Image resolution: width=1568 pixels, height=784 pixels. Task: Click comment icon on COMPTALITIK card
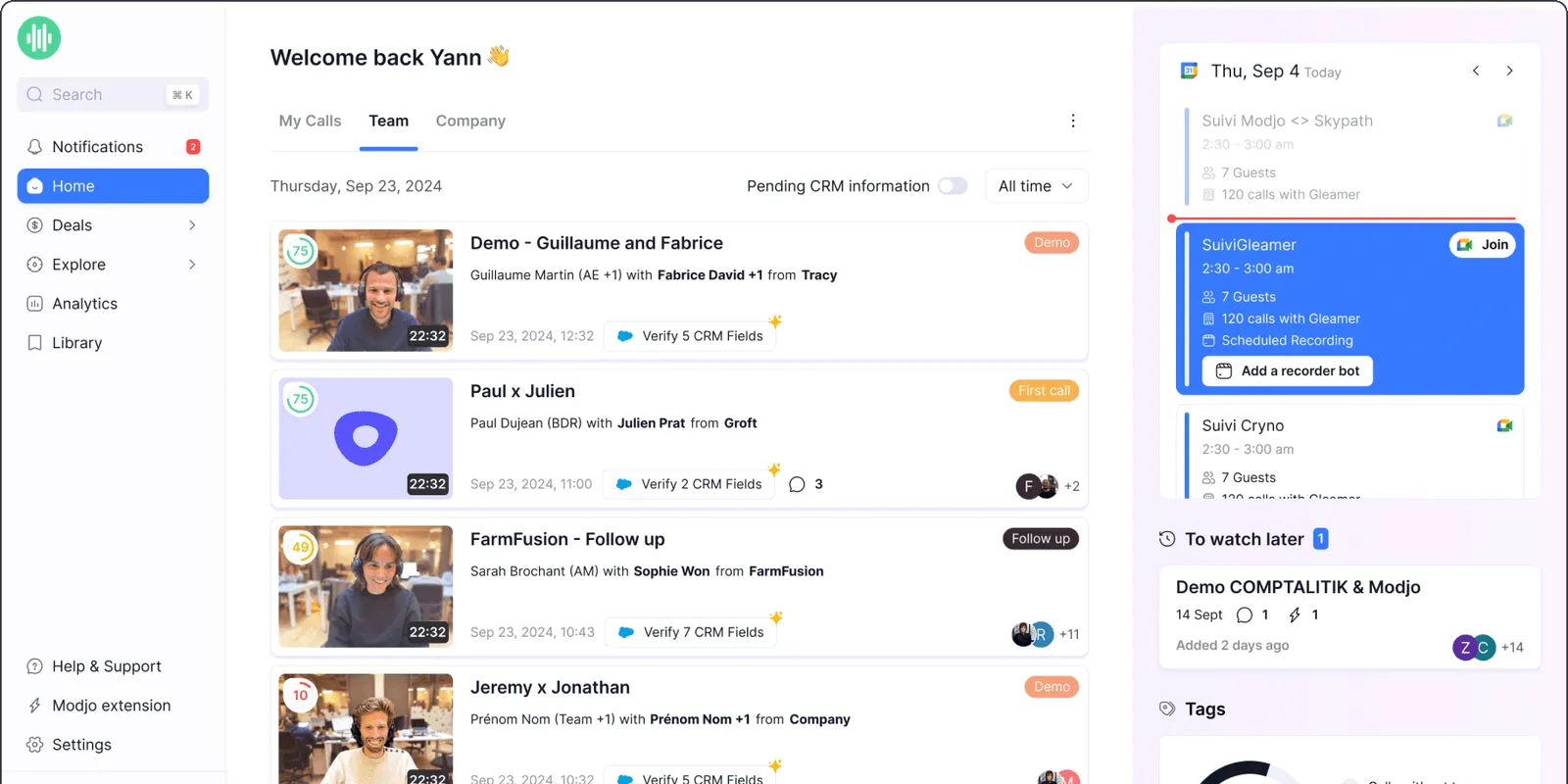coord(1245,615)
